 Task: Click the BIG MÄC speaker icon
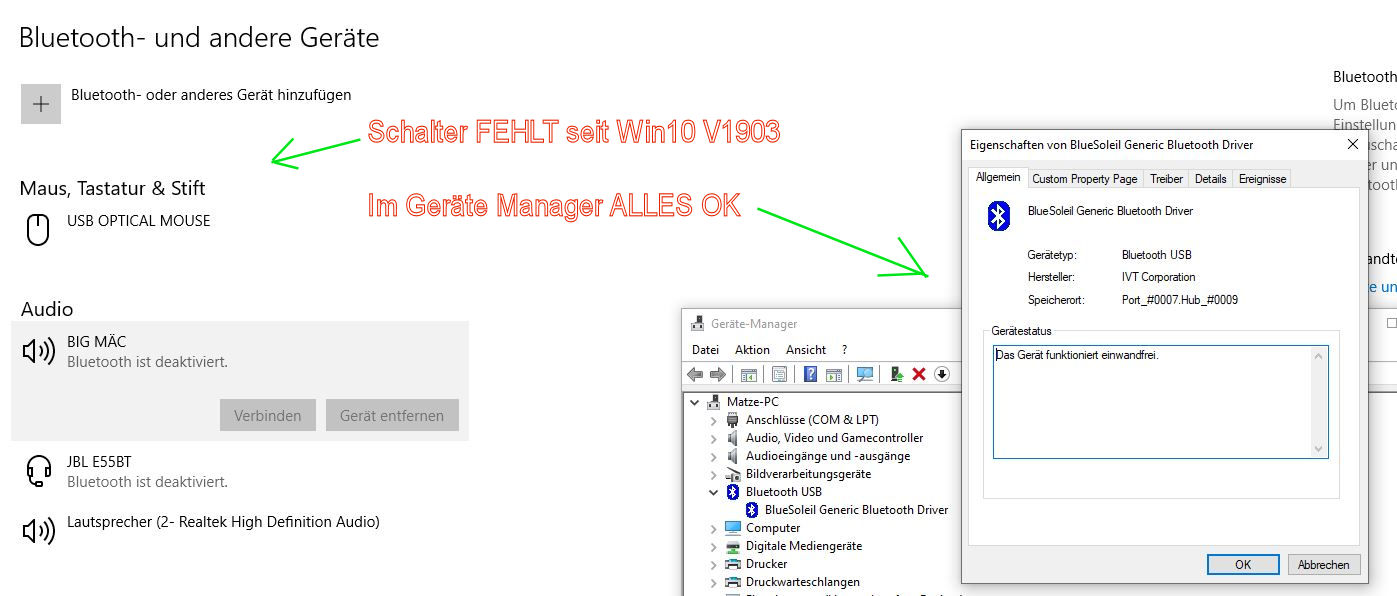tap(38, 351)
